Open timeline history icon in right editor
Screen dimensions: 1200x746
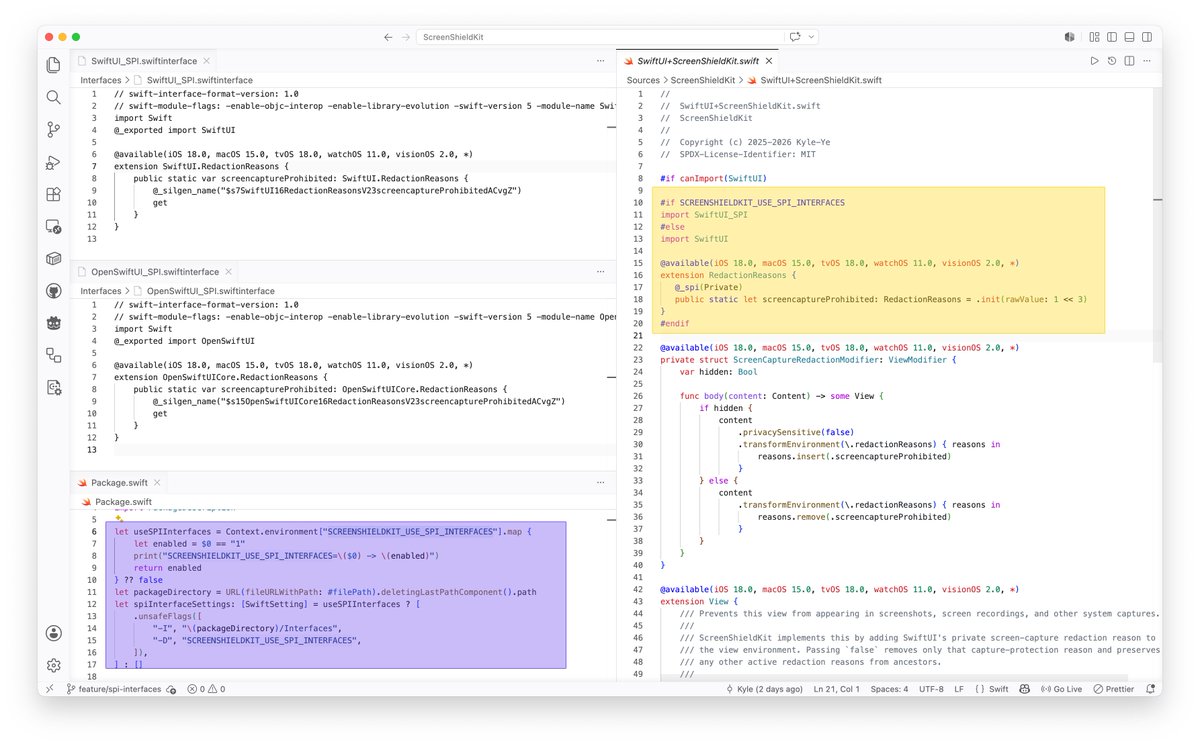[x=1112, y=61]
